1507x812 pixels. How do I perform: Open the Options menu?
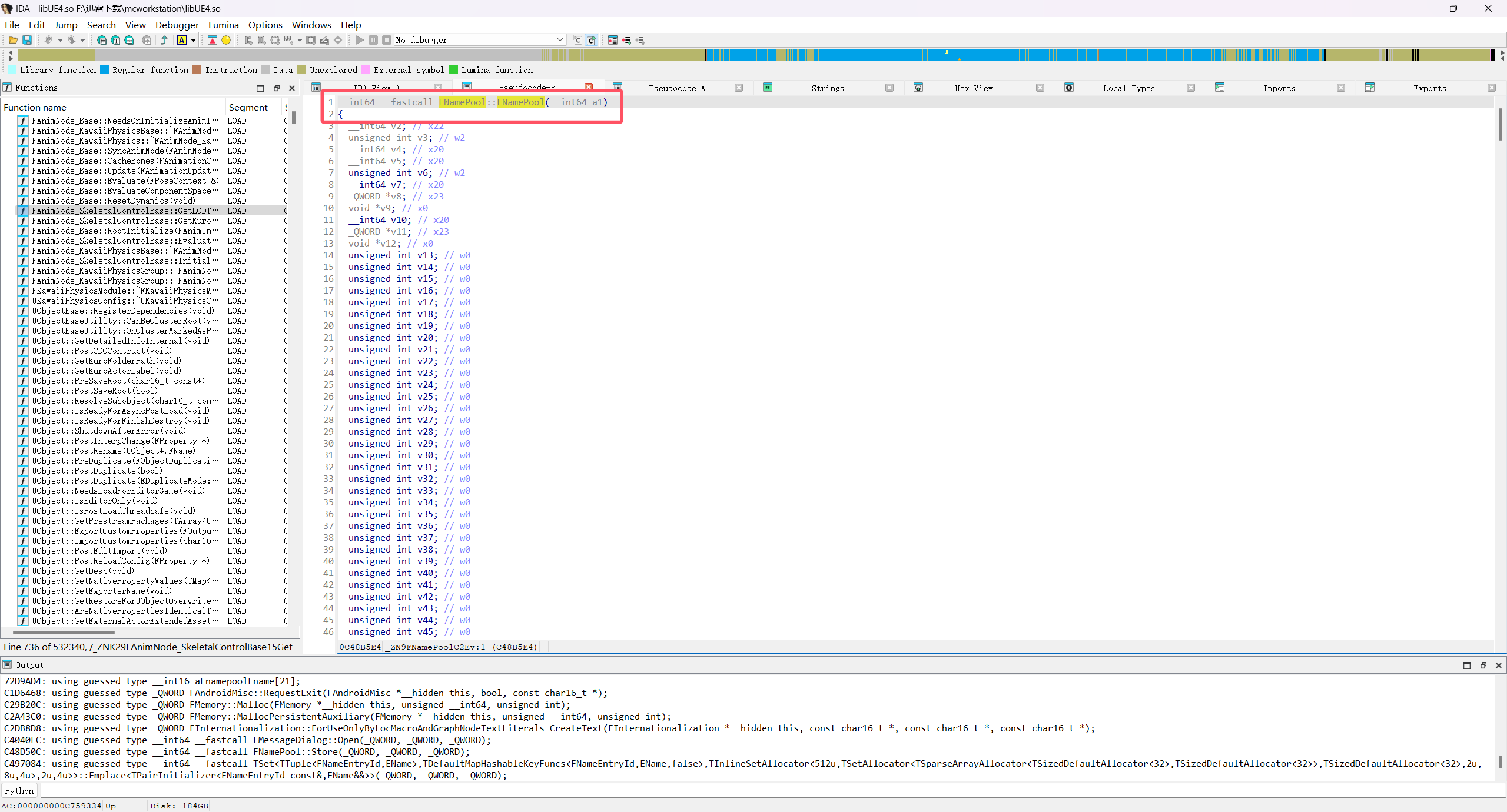tap(265, 25)
